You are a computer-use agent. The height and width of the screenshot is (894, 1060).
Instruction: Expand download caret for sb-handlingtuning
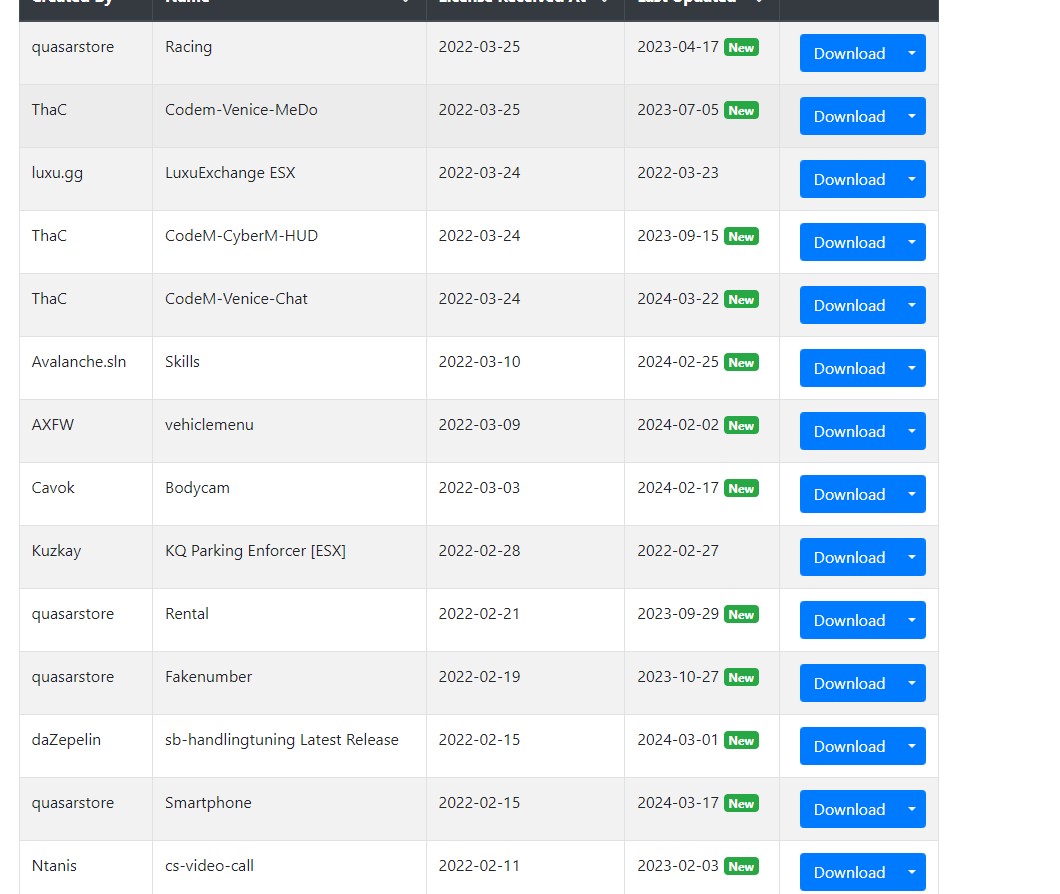(912, 746)
